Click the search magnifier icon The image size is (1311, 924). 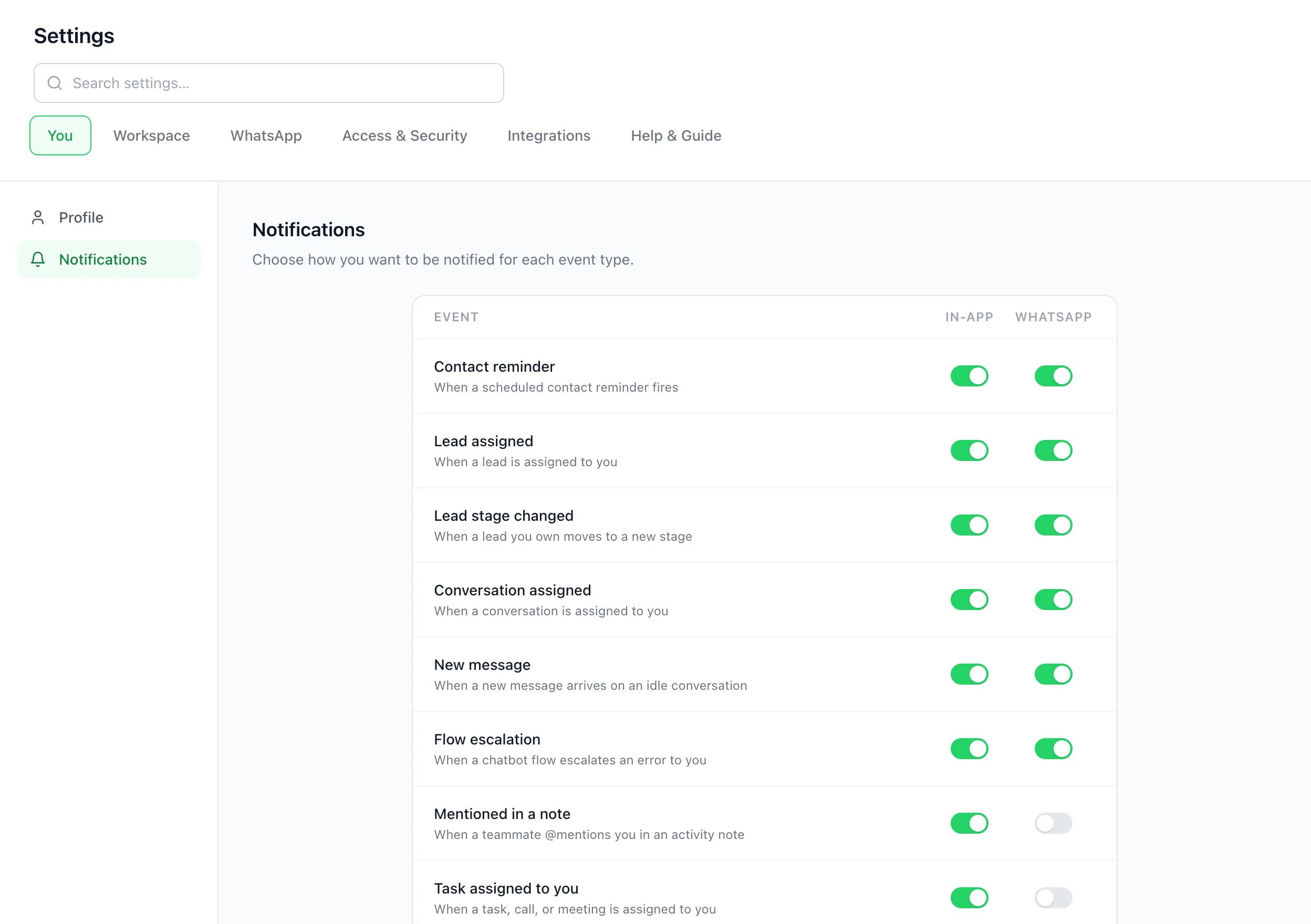(x=55, y=83)
